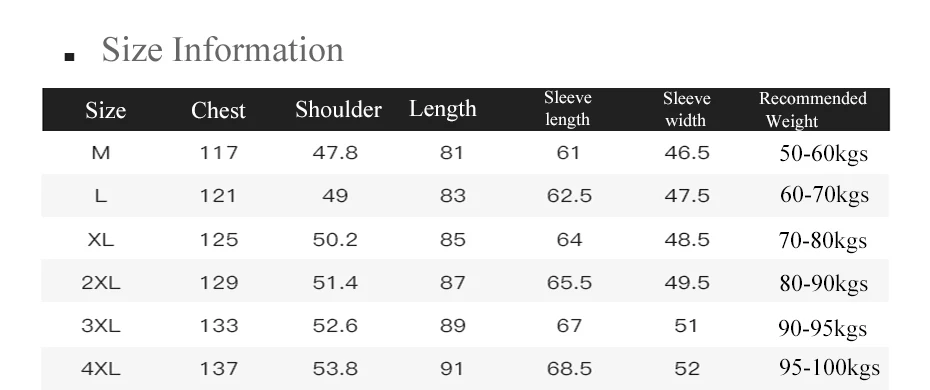Select the 4XL size row label
Image resolution: width=930 pixels, height=390 pixels.
[x=101, y=369]
